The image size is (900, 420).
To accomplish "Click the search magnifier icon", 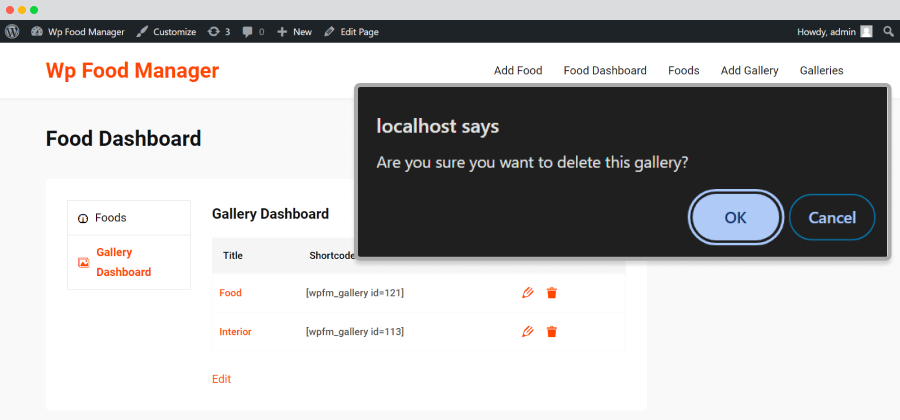I will coord(889,32).
